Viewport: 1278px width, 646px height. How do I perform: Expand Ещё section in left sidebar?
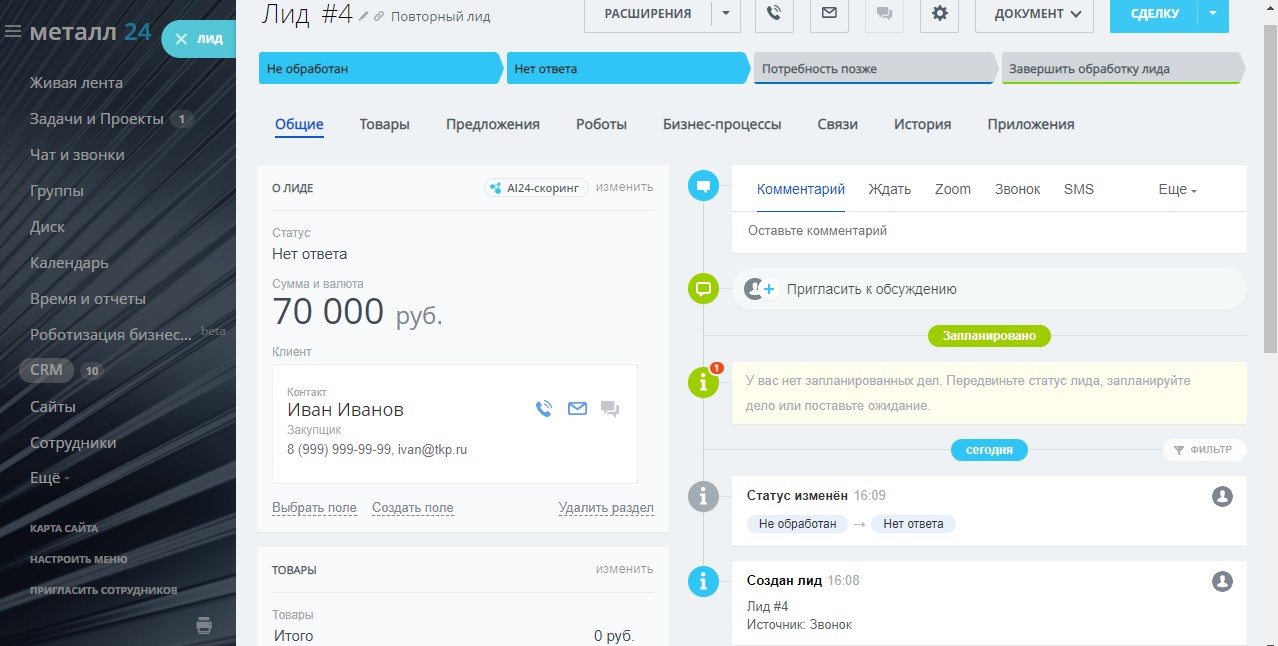tap(50, 478)
